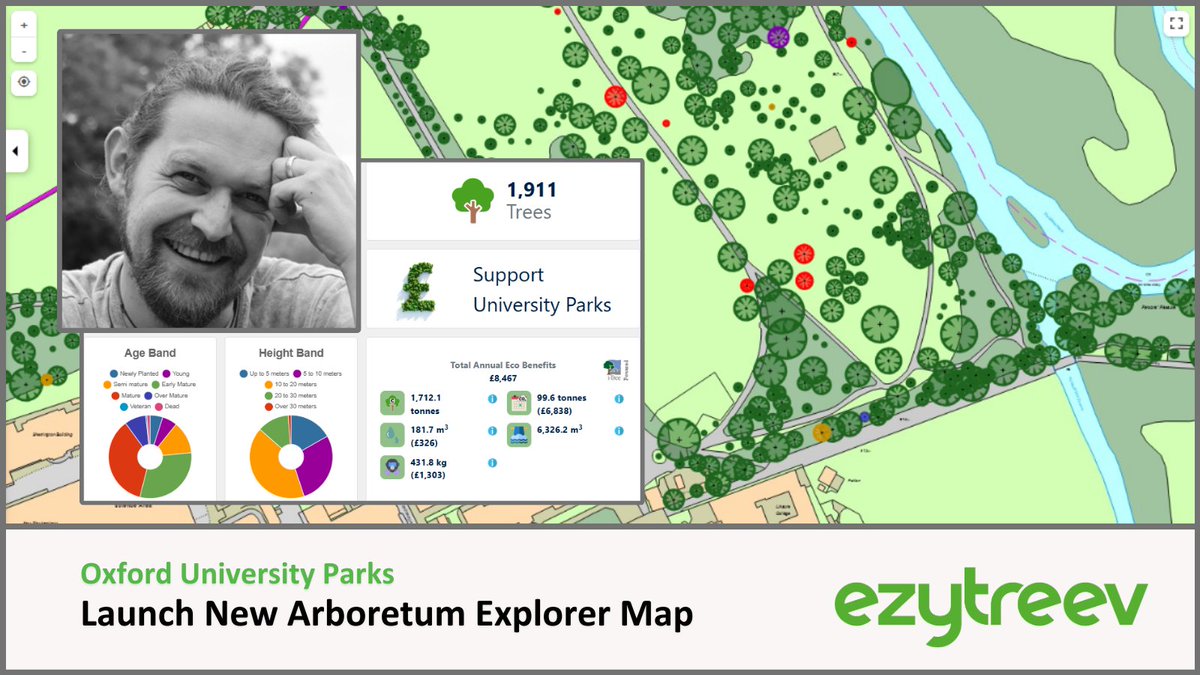
Task: Toggle Dead legend entry
Action: pos(167,407)
